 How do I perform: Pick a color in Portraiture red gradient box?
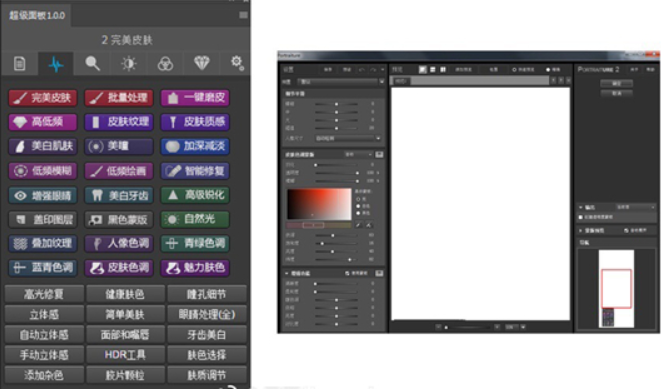(319, 204)
